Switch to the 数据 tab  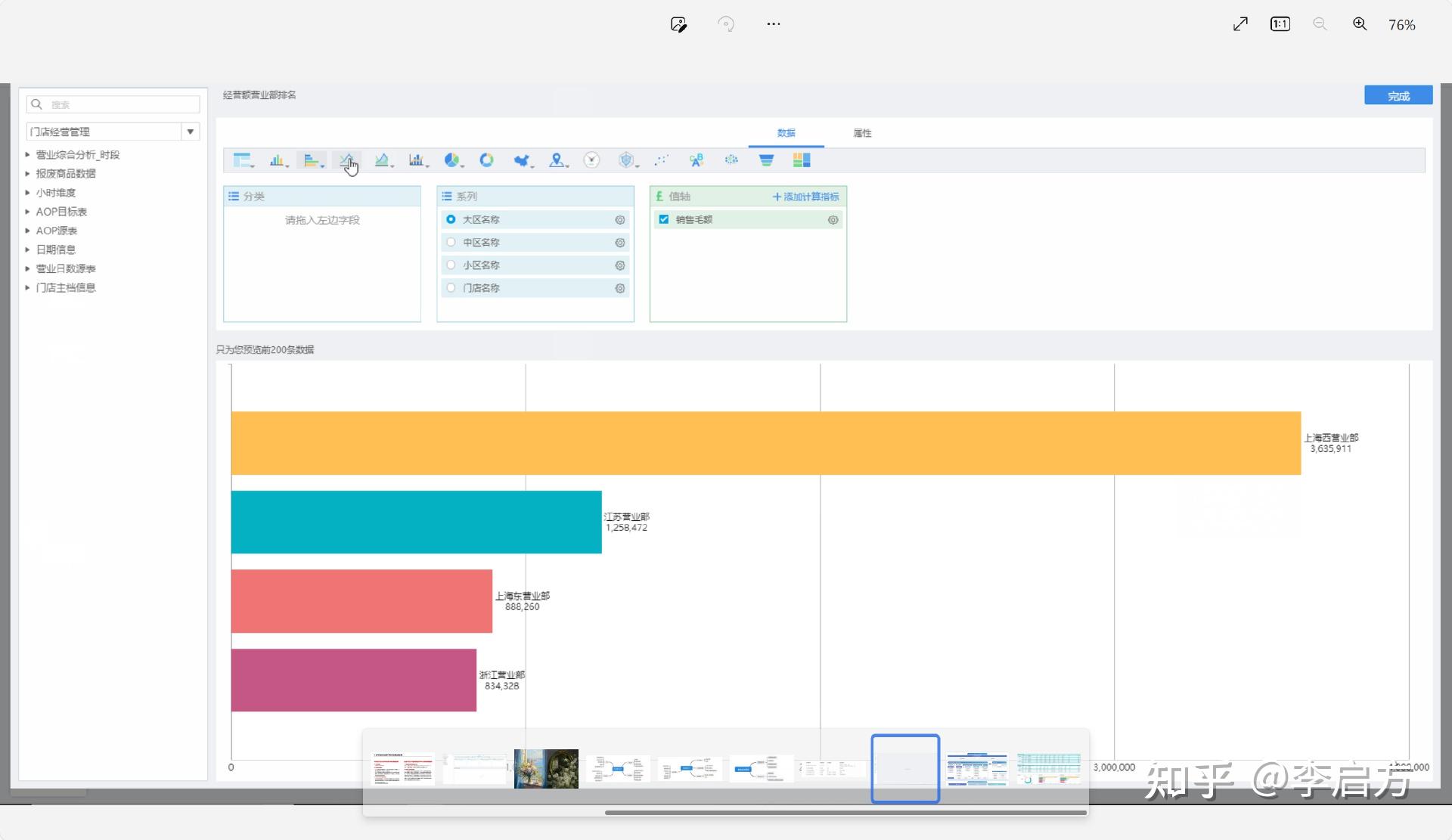786,133
